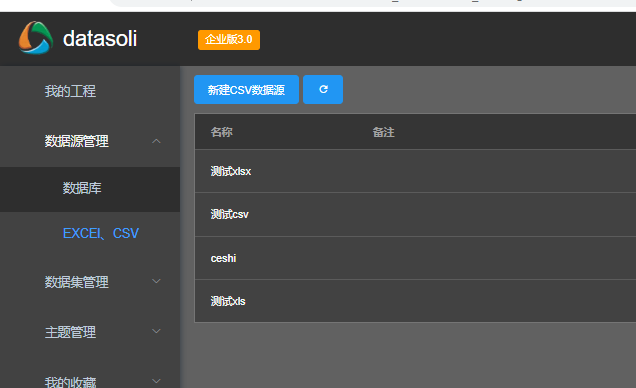Expand the 我的收藏 chevron
The image size is (636, 388).
(157, 381)
